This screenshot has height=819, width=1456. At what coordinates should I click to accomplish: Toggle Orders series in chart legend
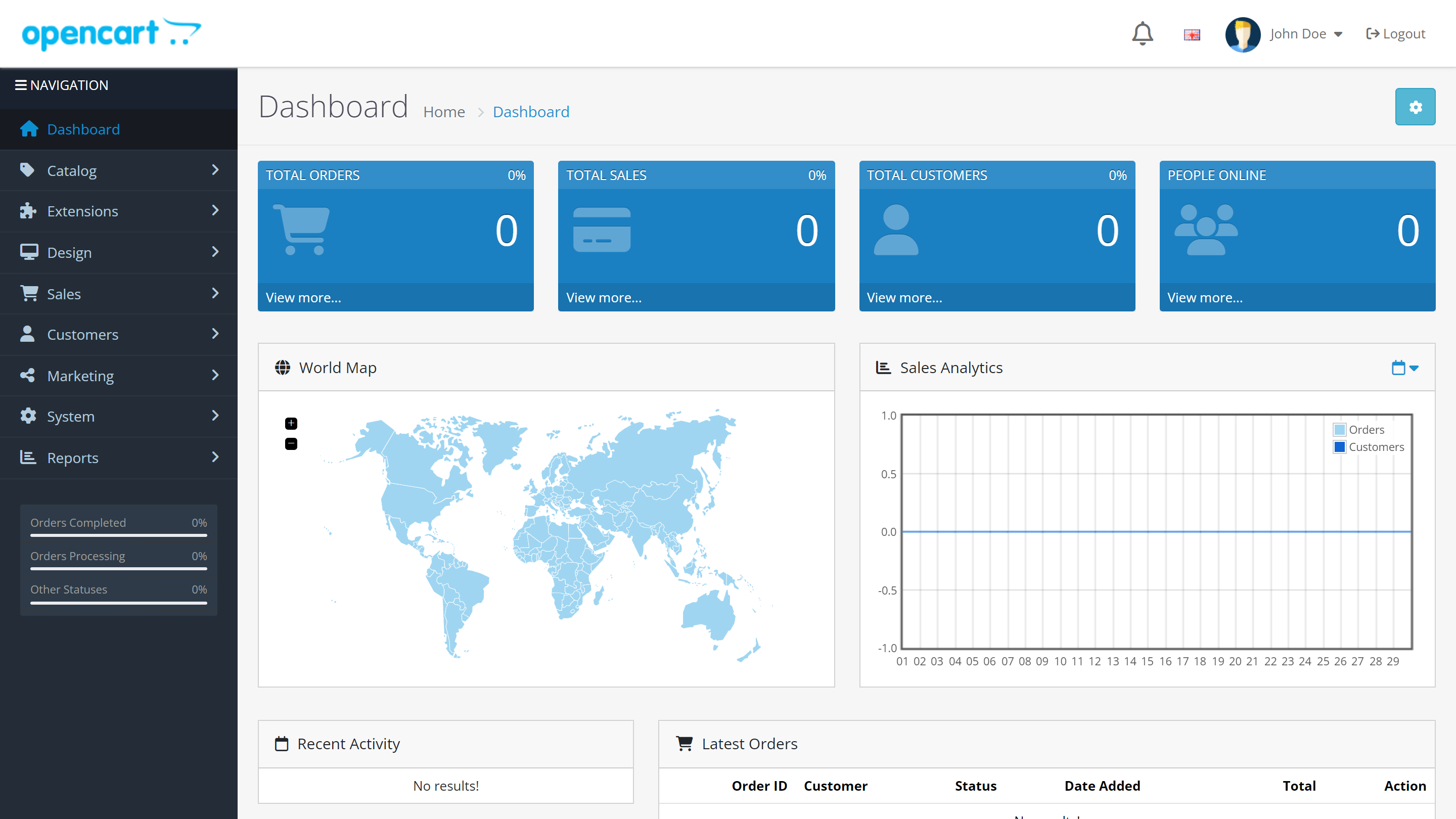point(1366,430)
